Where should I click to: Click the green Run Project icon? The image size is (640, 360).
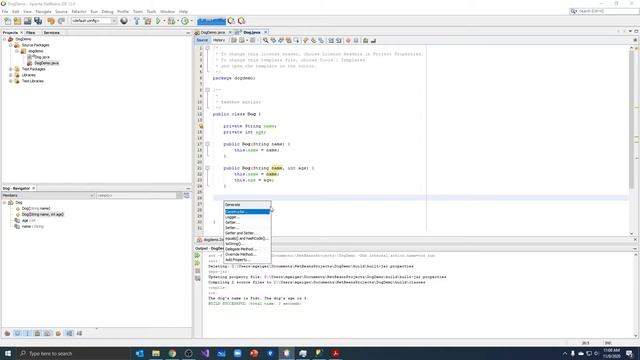[158, 21]
